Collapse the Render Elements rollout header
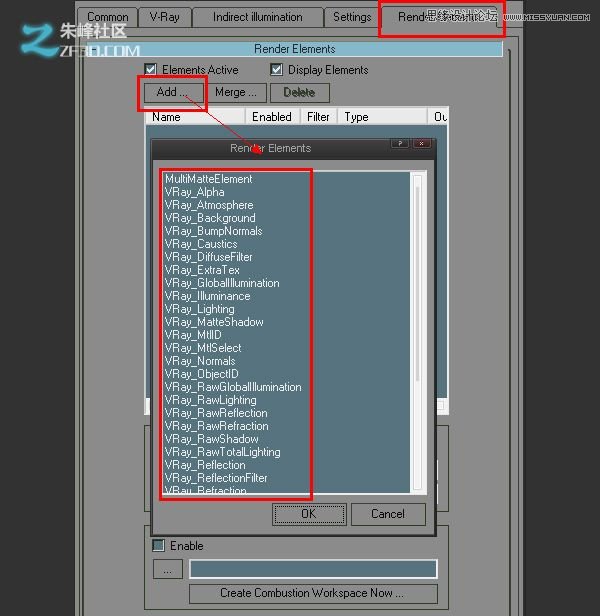600x616 pixels. 295,49
